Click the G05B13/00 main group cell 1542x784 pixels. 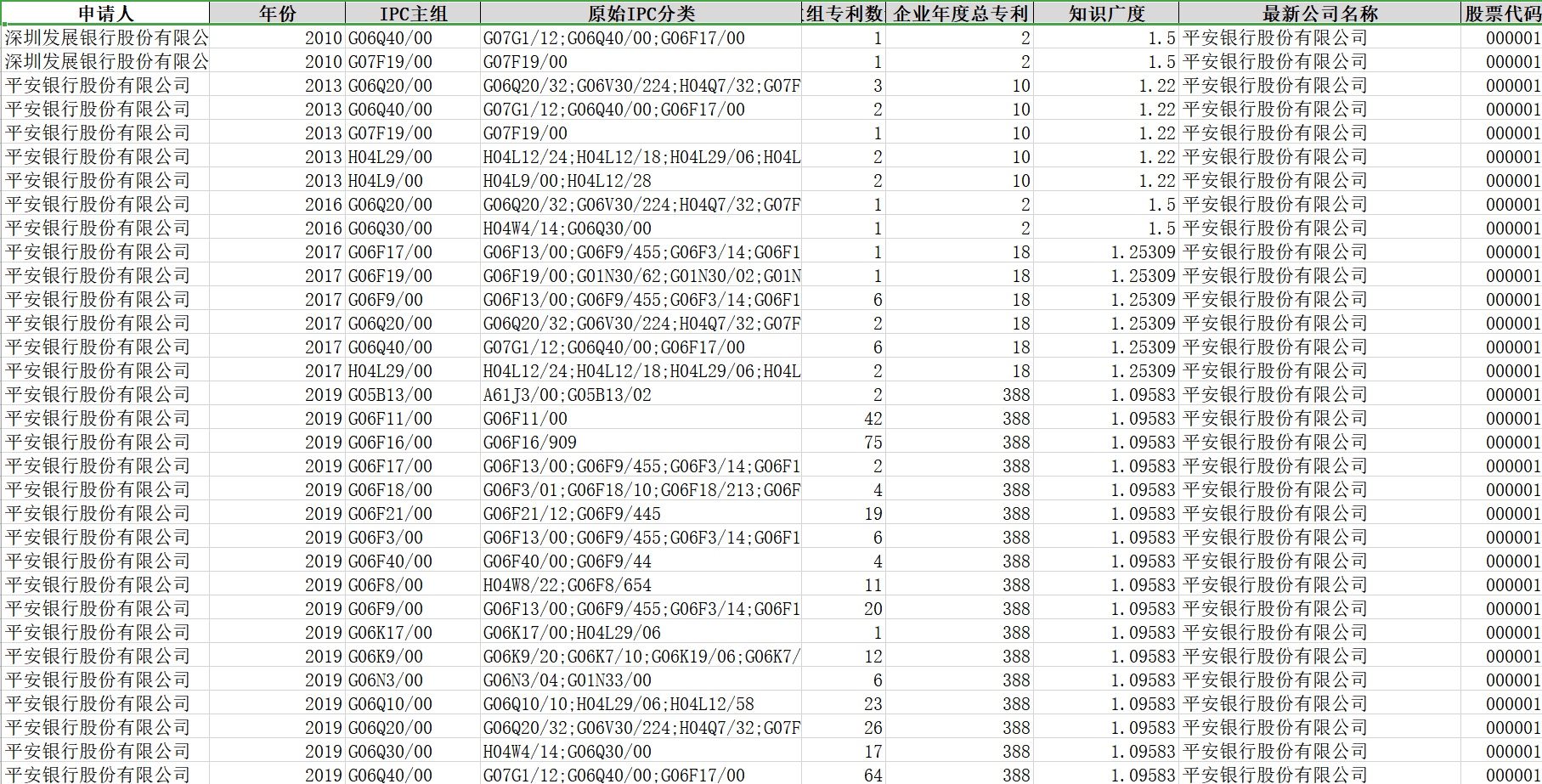click(391, 395)
